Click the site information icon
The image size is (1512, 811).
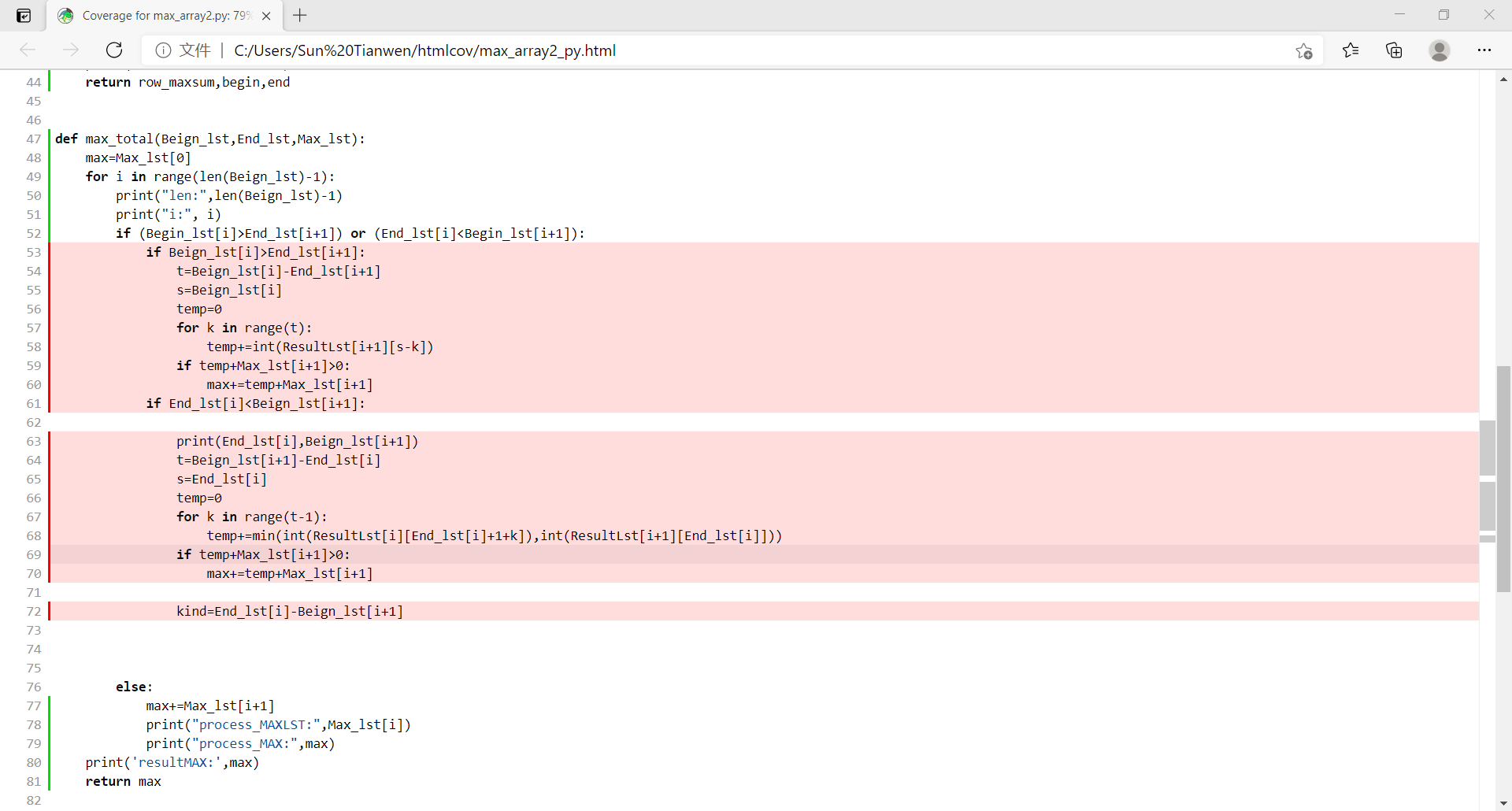[163, 50]
